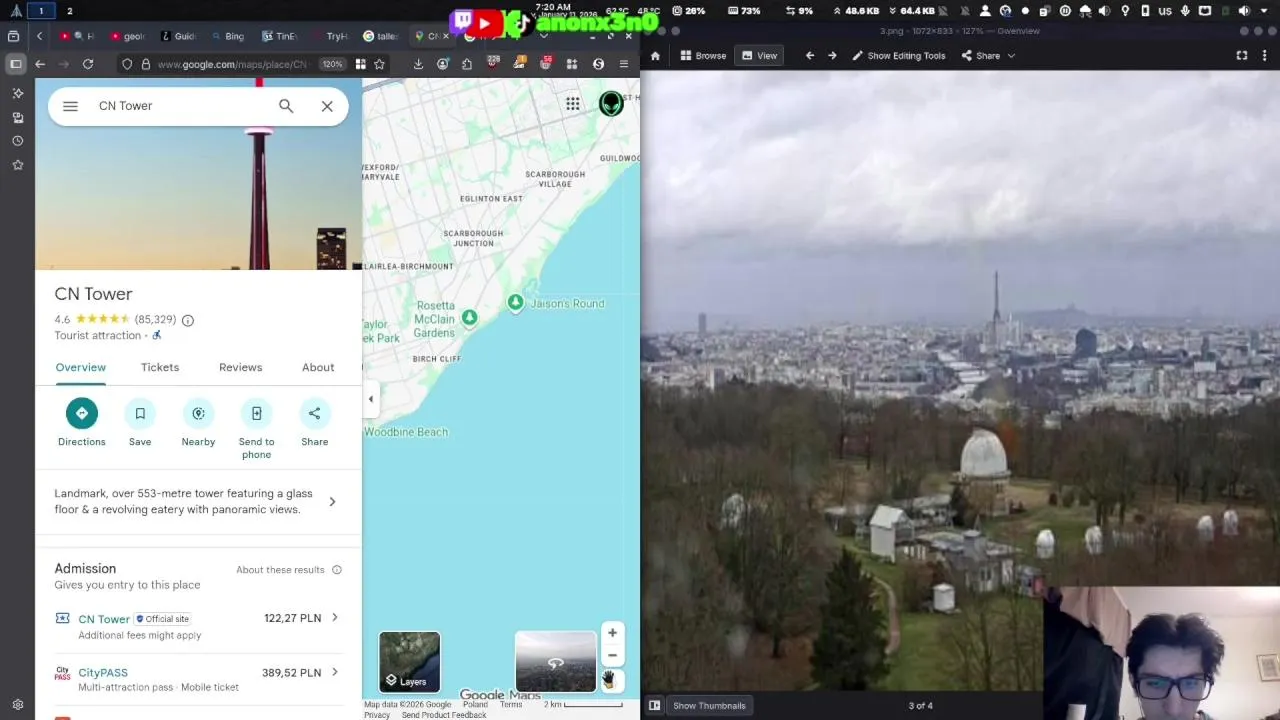
Task: Click the search magnifier in Maps search box
Action: click(x=286, y=106)
